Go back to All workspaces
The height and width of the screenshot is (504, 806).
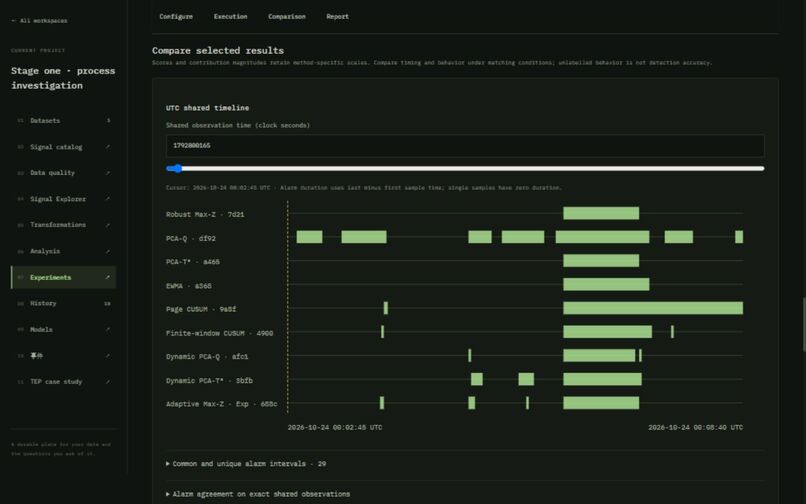[x=40, y=21]
